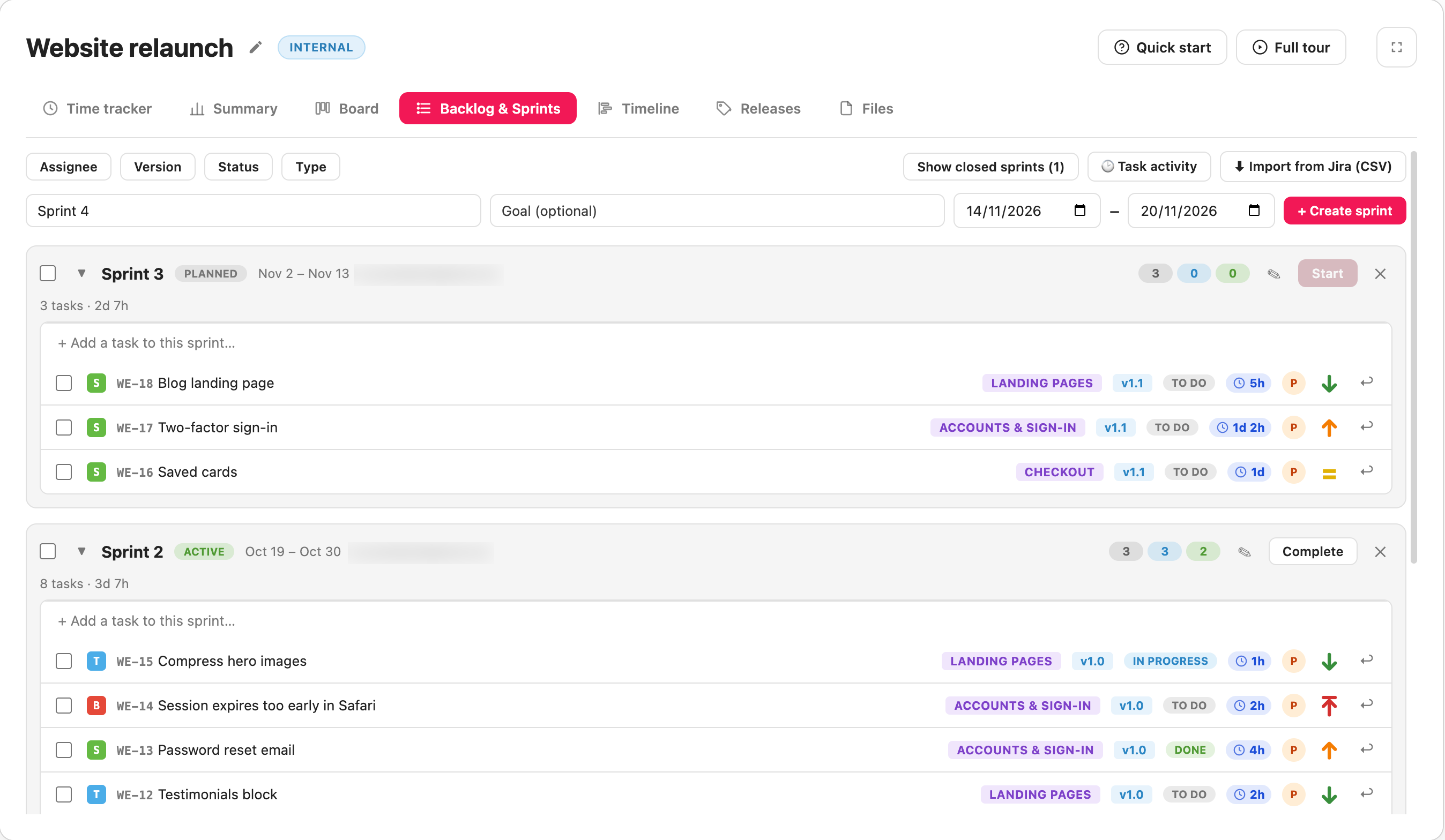Open the Timeline tab
The image size is (1445, 840).
(x=638, y=108)
